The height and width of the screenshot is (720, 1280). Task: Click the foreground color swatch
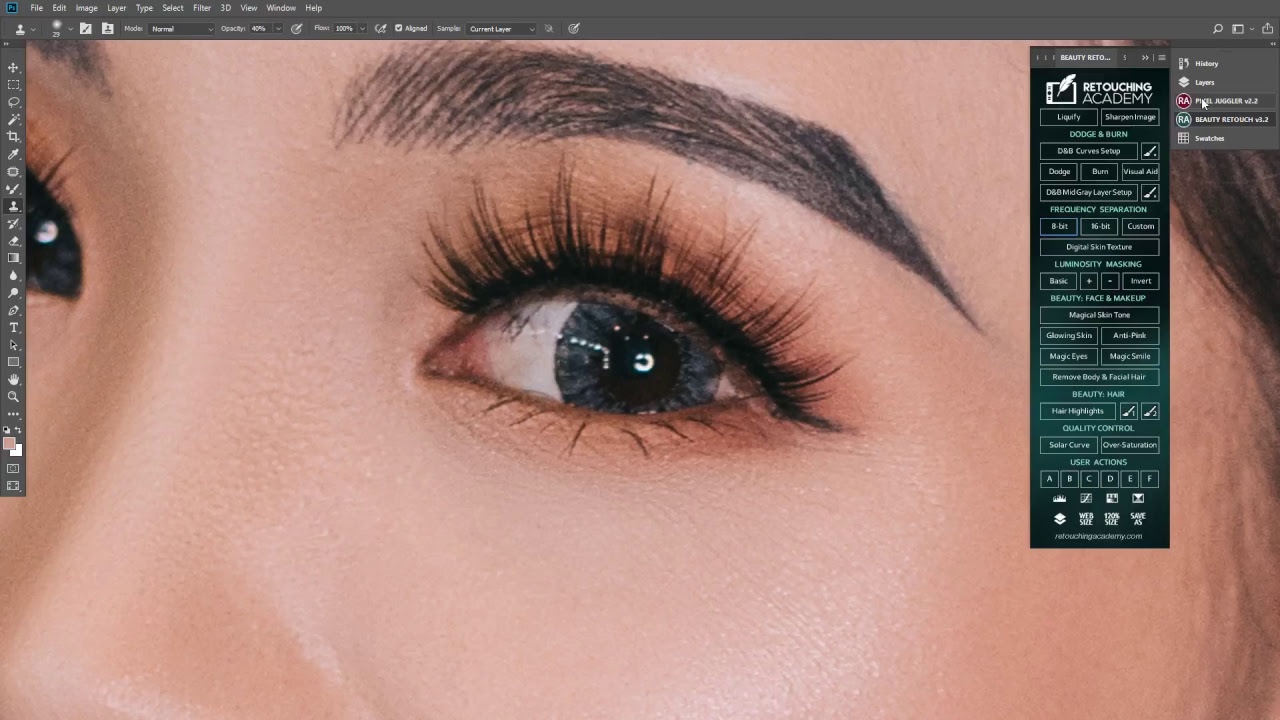(x=9, y=444)
